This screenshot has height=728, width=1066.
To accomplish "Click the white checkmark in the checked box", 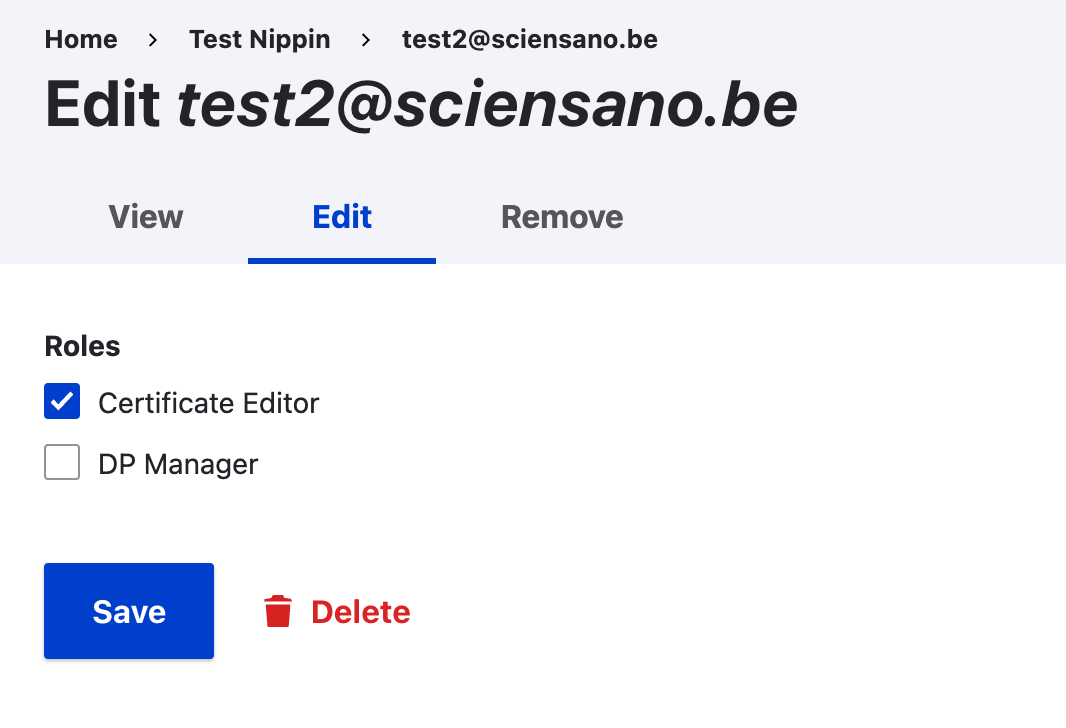I will [x=62, y=402].
